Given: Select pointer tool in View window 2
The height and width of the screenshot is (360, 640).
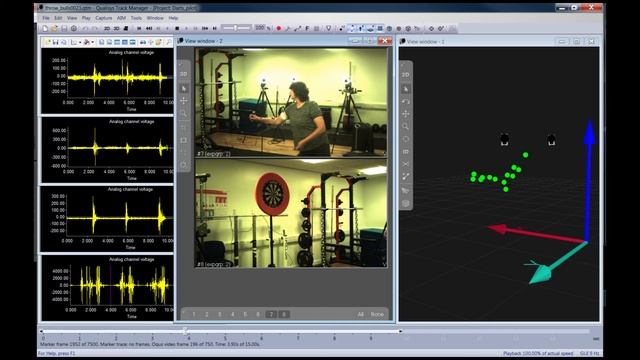Looking at the screenshot, I should 184,89.
